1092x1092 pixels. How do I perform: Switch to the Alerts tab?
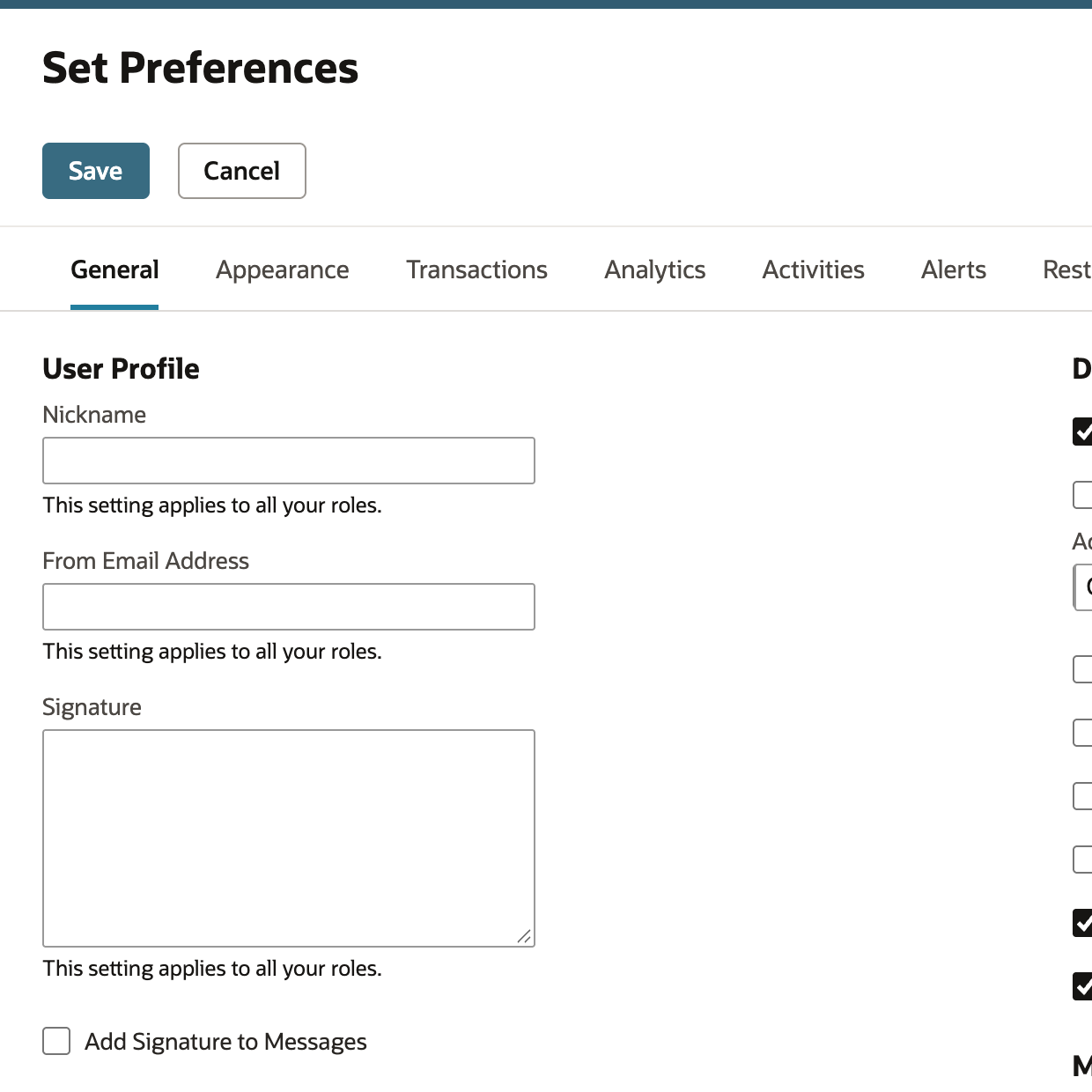[954, 269]
